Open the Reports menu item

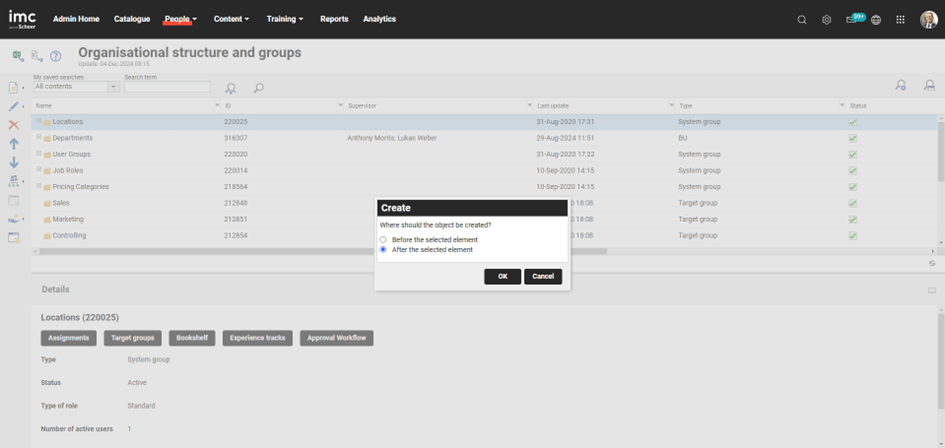pos(334,19)
